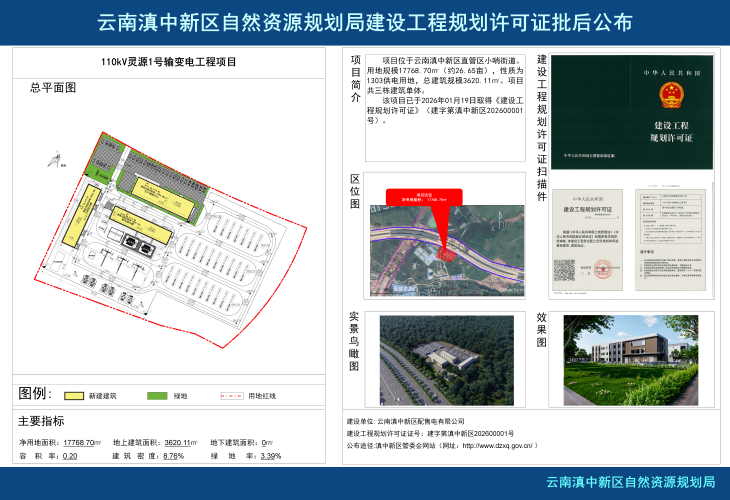Viewport: 730px width, 500px height.
Task: Click the 容积率 value 0.20
Action: point(70,456)
